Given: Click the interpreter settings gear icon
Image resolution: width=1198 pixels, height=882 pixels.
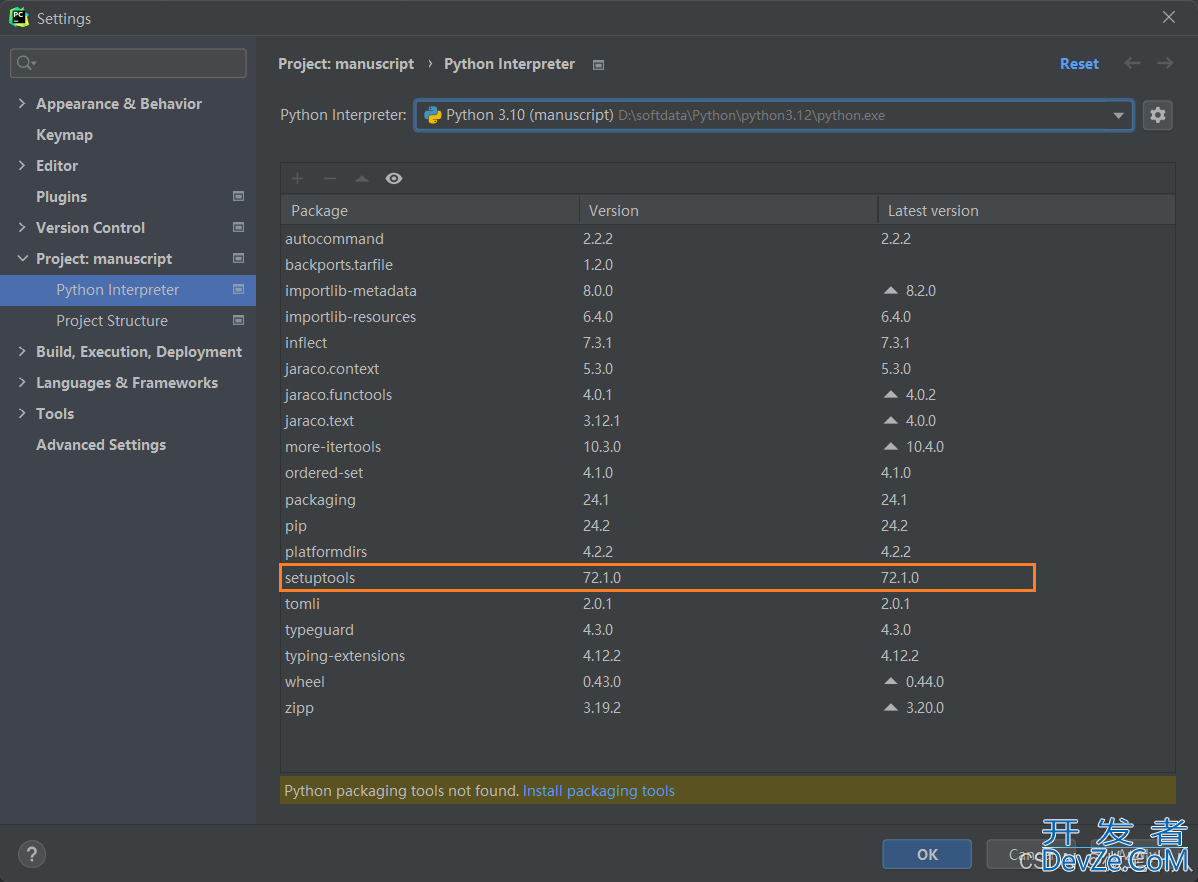Looking at the screenshot, I should pos(1158,115).
